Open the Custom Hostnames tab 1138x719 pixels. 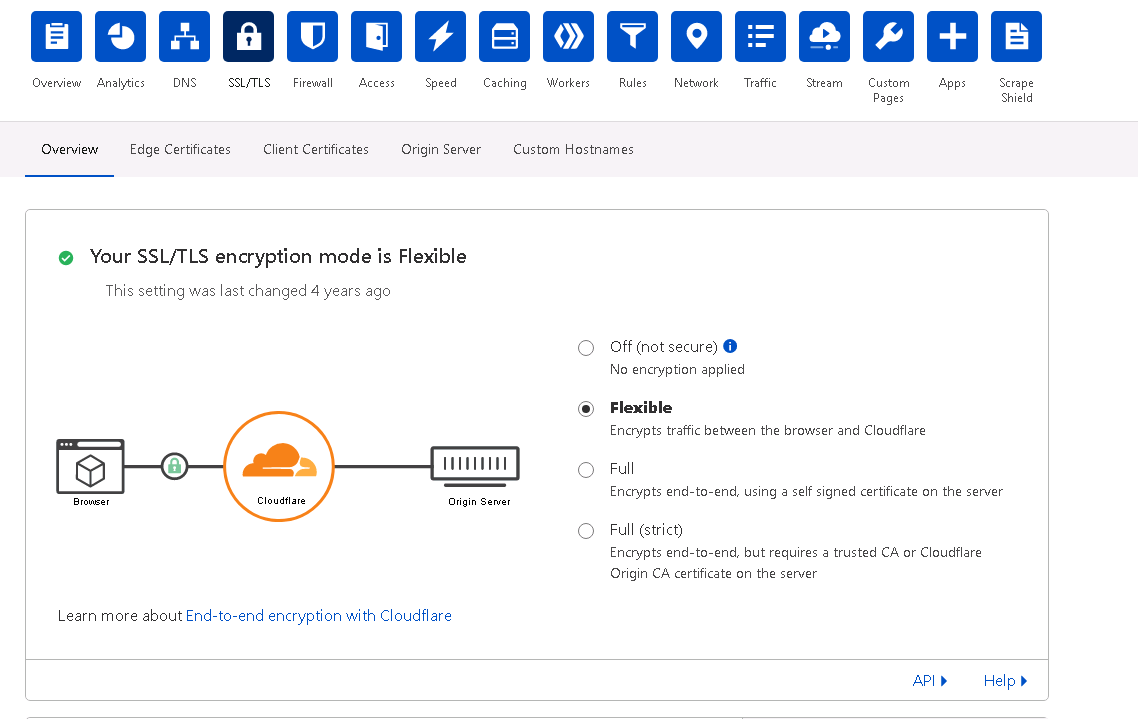coord(573,149)
